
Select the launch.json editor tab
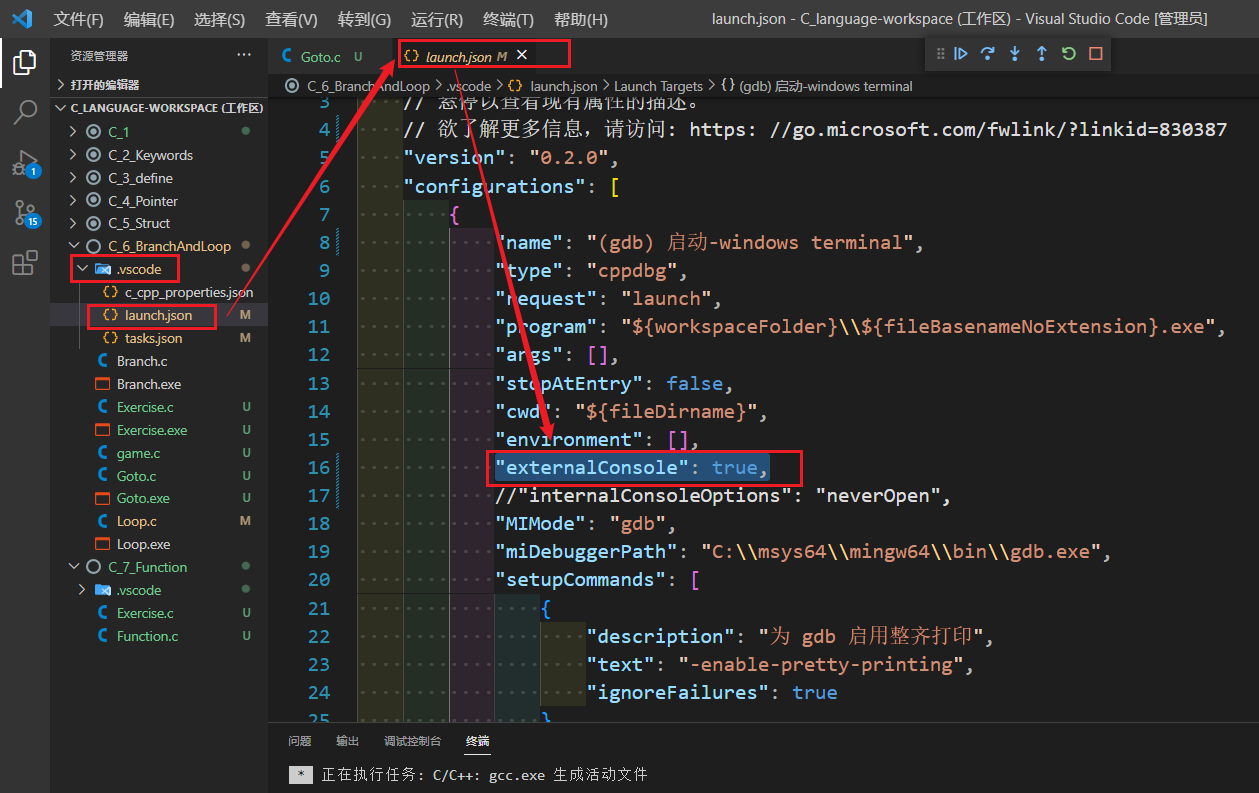pyautogui.click(x=458, y=56)
